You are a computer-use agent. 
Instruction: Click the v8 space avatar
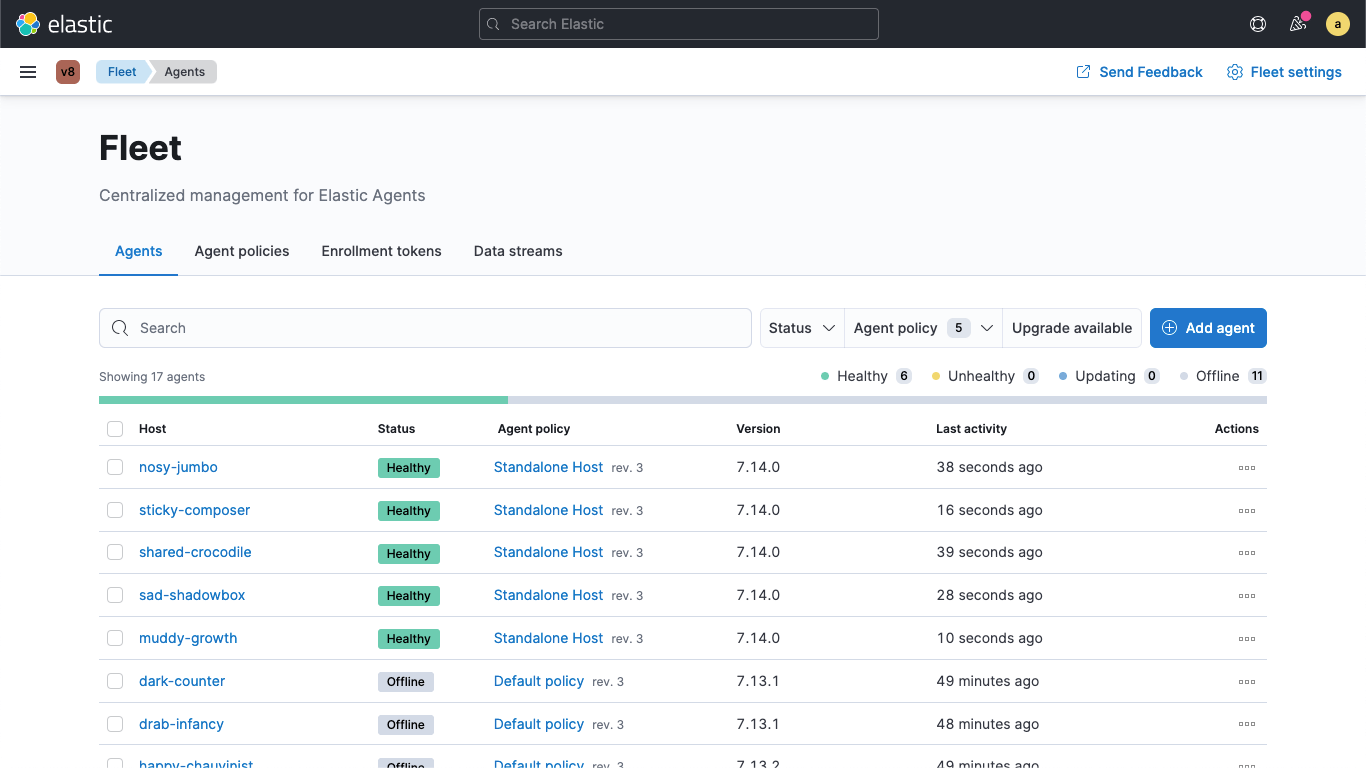pos(68,72)
